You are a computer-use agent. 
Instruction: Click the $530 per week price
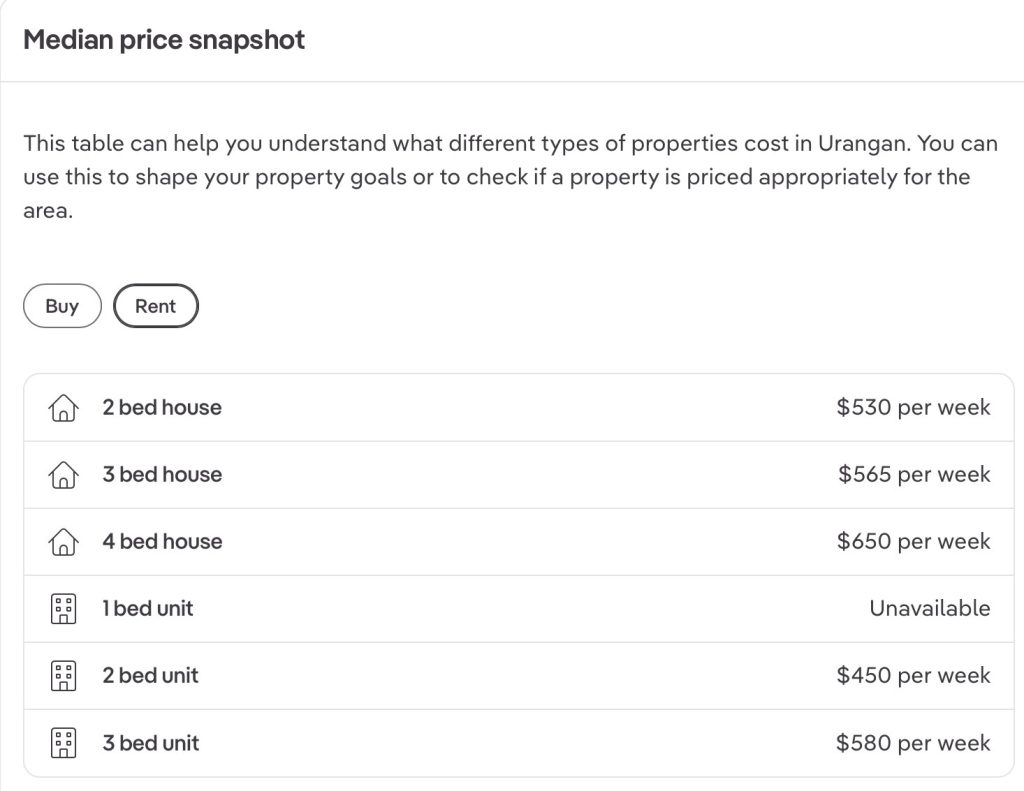(x=913, y=408)
